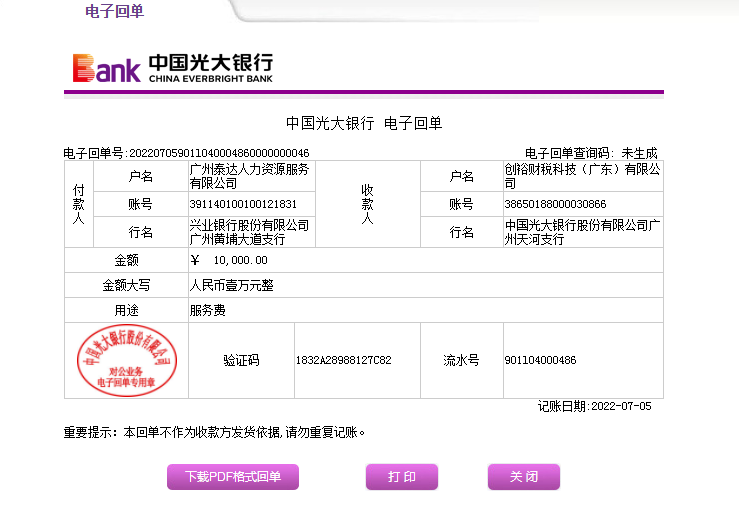This screenshot has width=739, height=509.
Task: Click payee account 38650188000030866
Action: click(555, 204)
